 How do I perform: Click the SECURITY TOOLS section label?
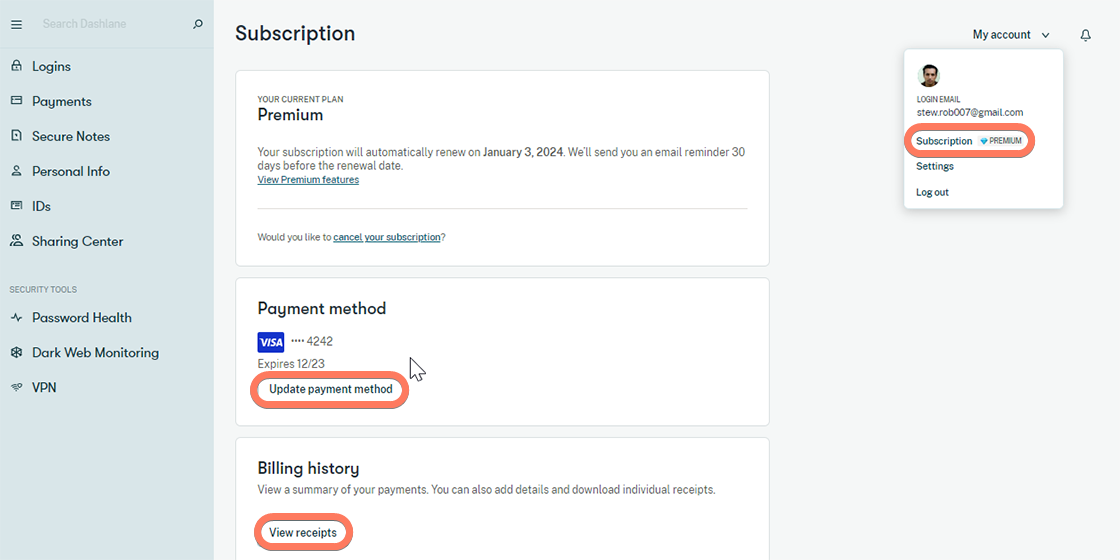pyautogui.click(x=43, y=290)
